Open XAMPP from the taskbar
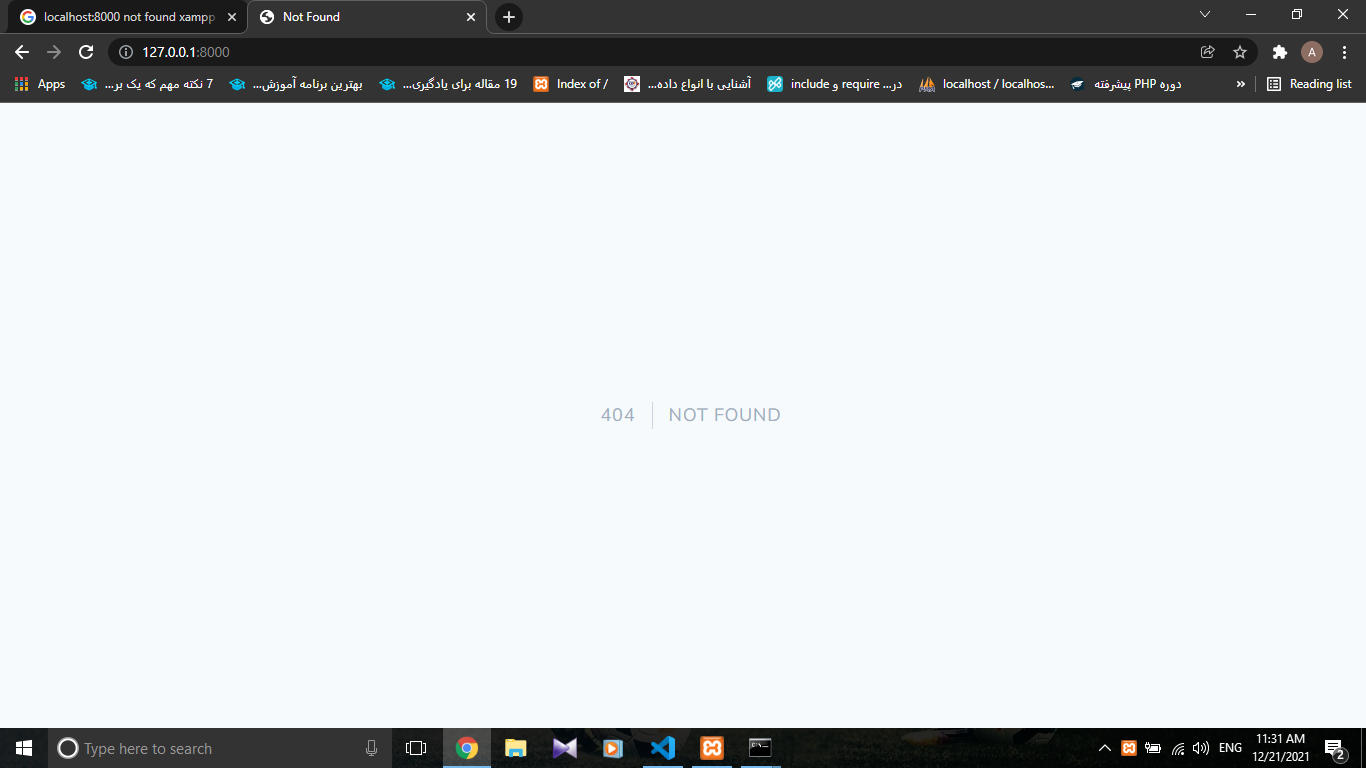The width and height of the screenshot is (1366, 768). click(x=711, y=748)
